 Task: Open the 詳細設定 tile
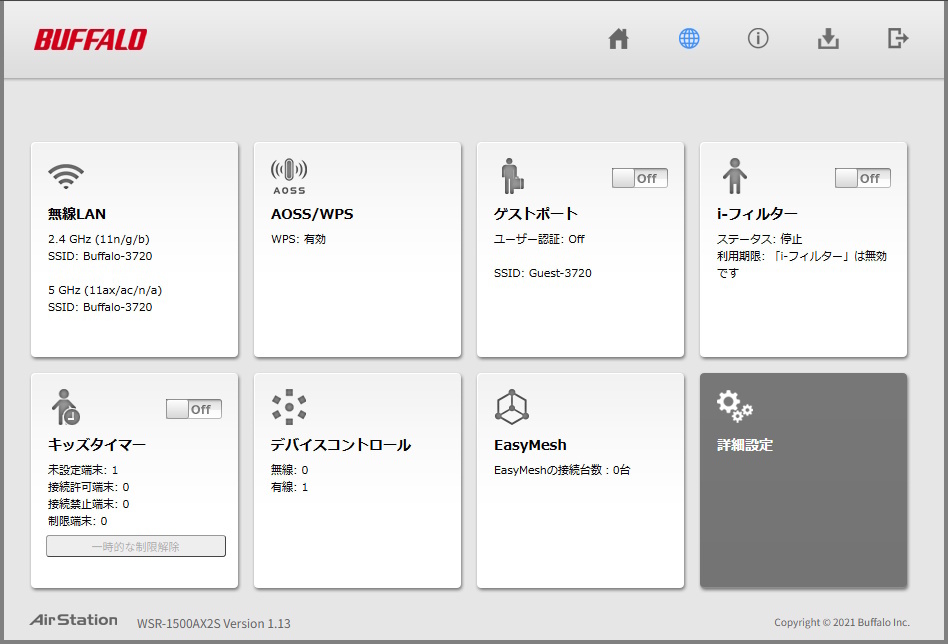(x=803, y=480)
